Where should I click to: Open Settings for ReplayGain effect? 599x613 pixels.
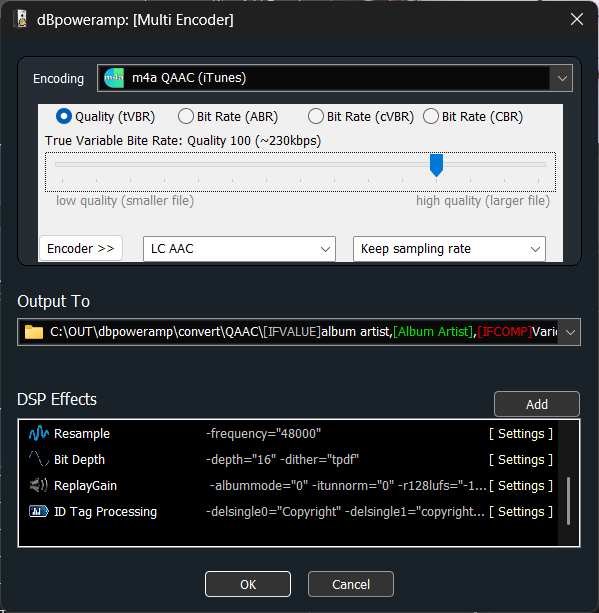tap(521, 486)
